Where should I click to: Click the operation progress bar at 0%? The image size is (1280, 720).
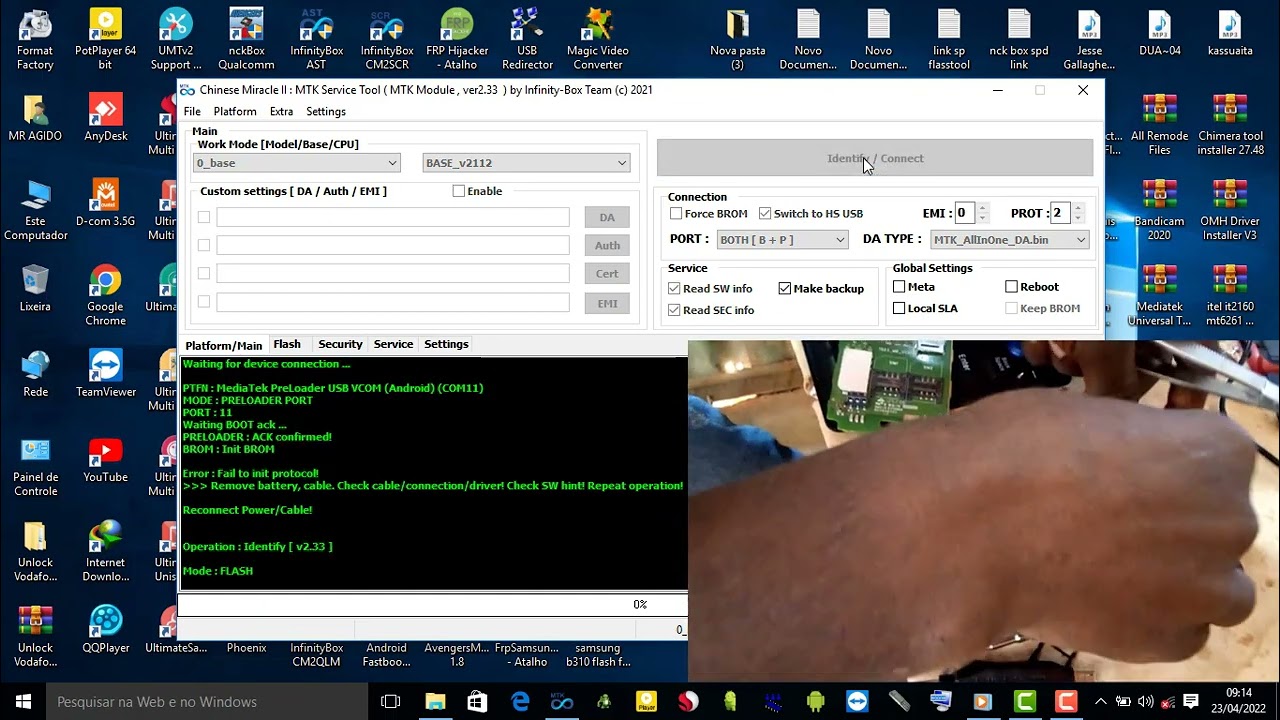point(433,604)
